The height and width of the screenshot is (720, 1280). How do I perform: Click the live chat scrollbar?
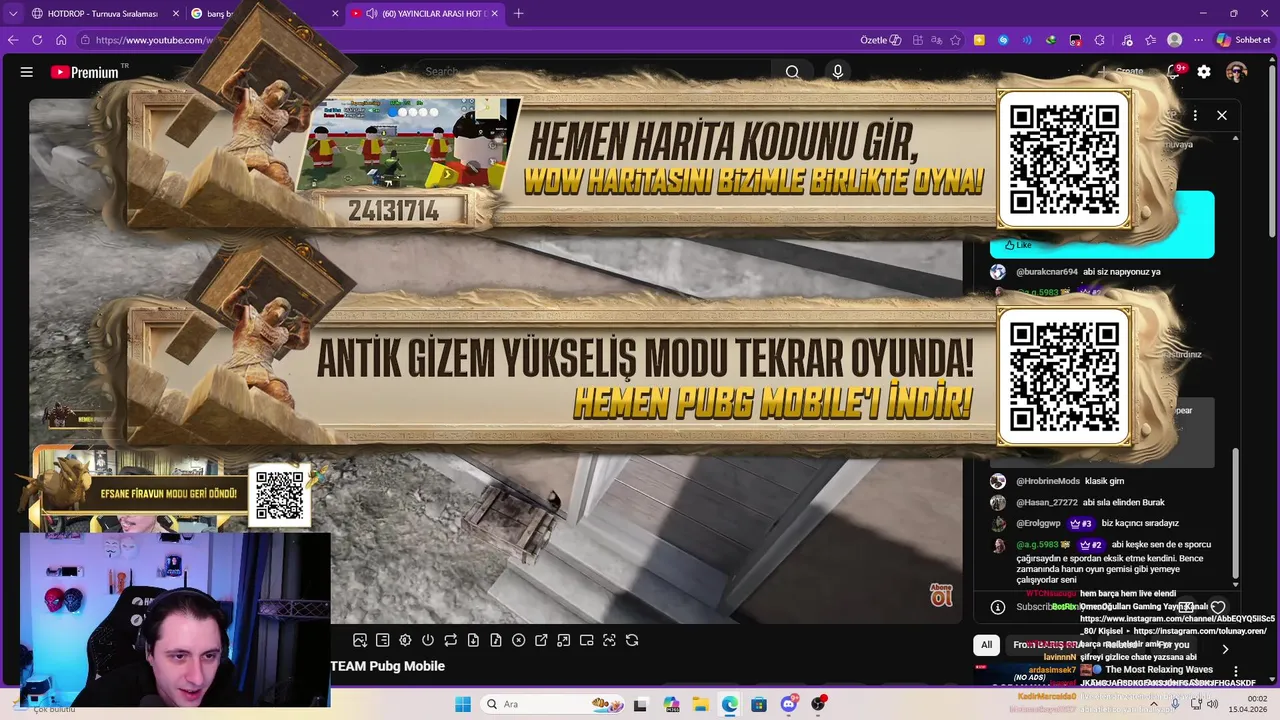1236,515
